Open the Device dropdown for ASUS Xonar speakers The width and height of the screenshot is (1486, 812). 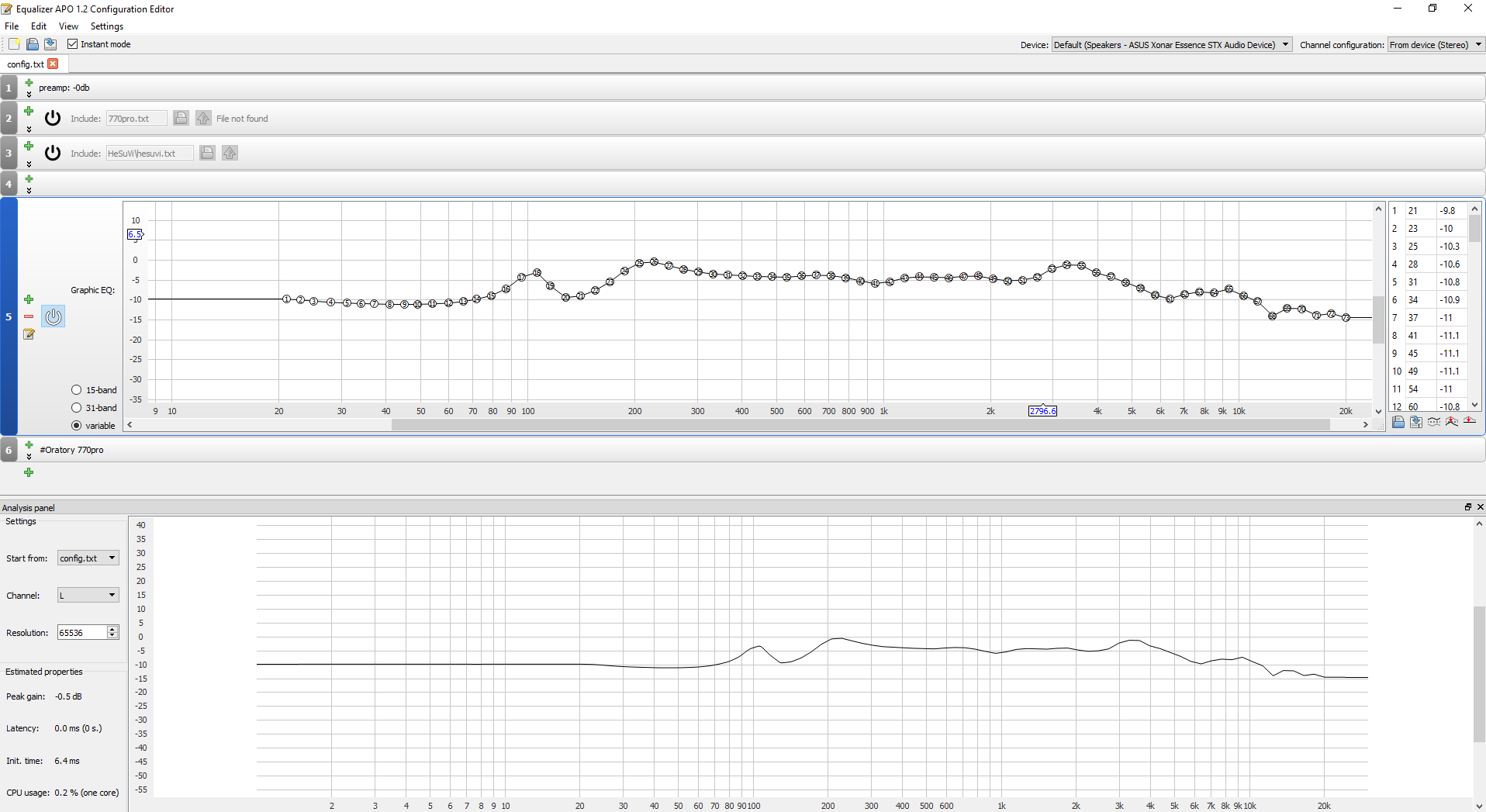point(1171,45)
